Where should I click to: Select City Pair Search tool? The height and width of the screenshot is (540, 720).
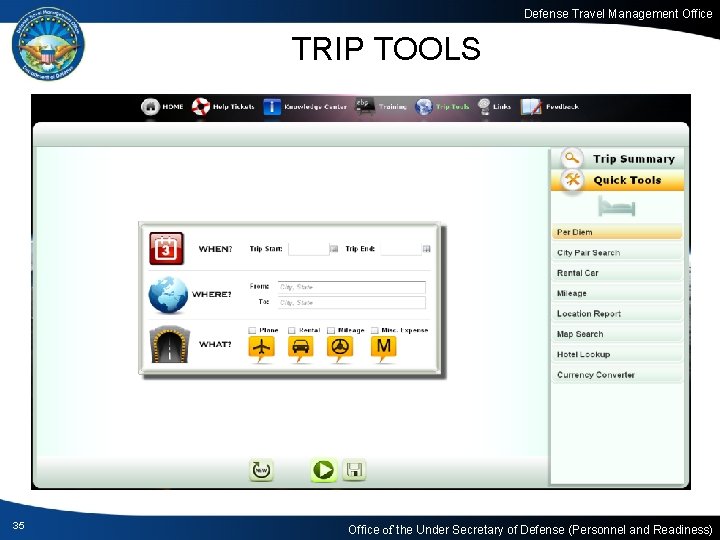(x=617, y=253)
